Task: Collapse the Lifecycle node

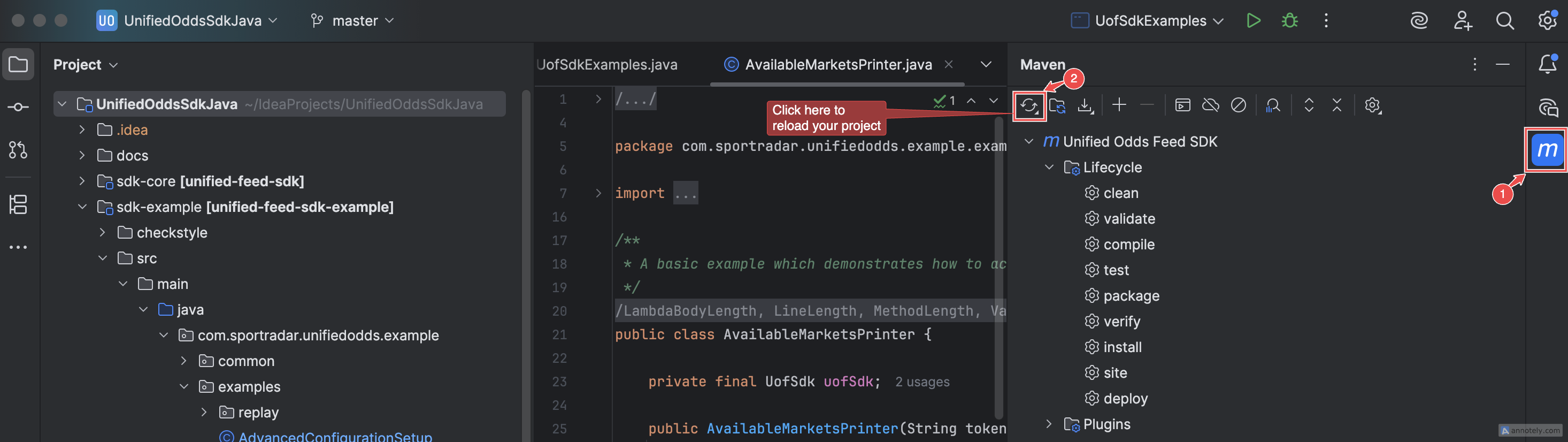Action: pyautogui.click(x=1049, y=167)
